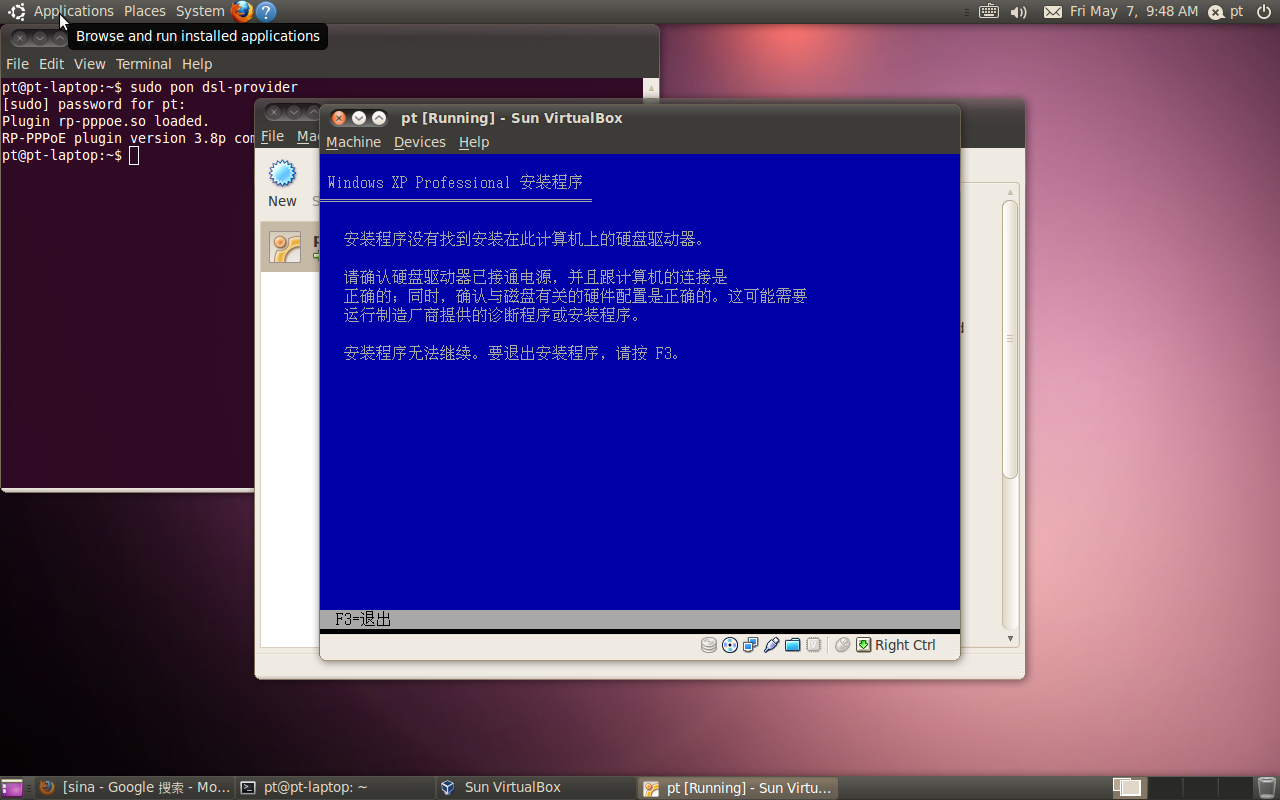Click the CD/DVD optical drive status icon

click(x=730, y=645)
